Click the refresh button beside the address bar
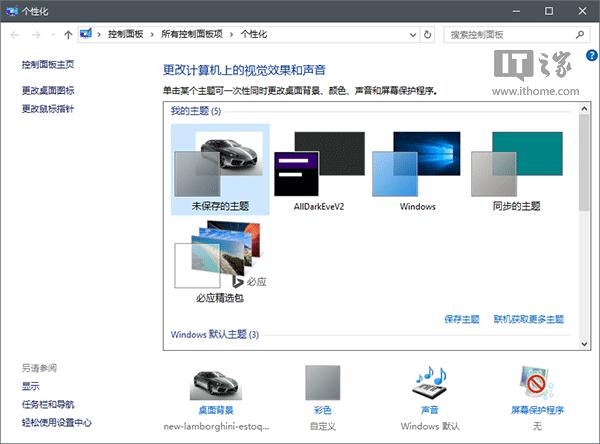The image size is (600, 444). click(x=428, y=34)
